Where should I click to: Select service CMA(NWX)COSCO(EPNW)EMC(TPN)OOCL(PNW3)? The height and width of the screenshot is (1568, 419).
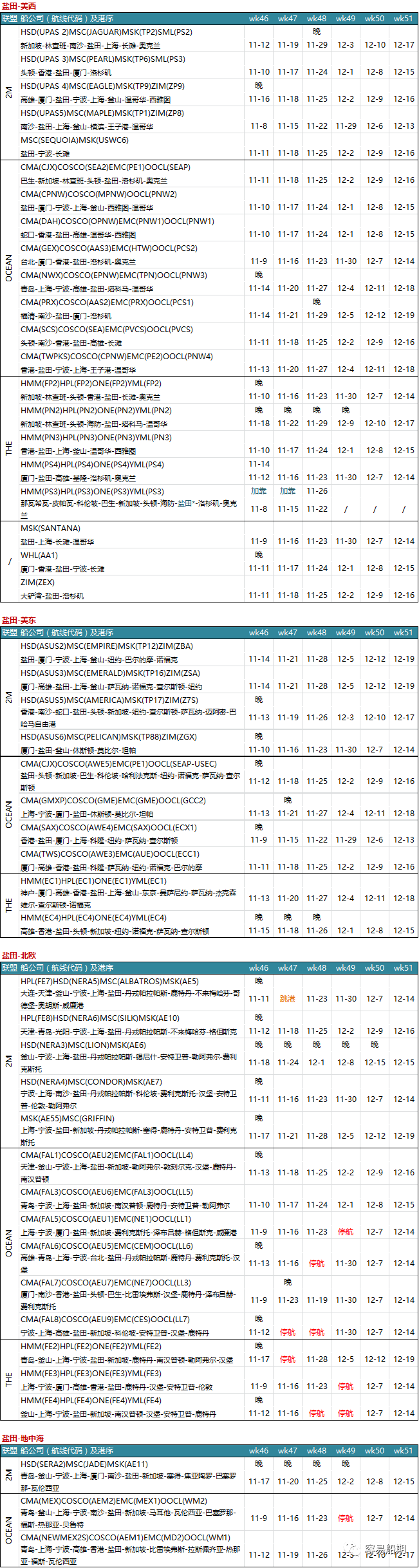(x=114, y=275)
